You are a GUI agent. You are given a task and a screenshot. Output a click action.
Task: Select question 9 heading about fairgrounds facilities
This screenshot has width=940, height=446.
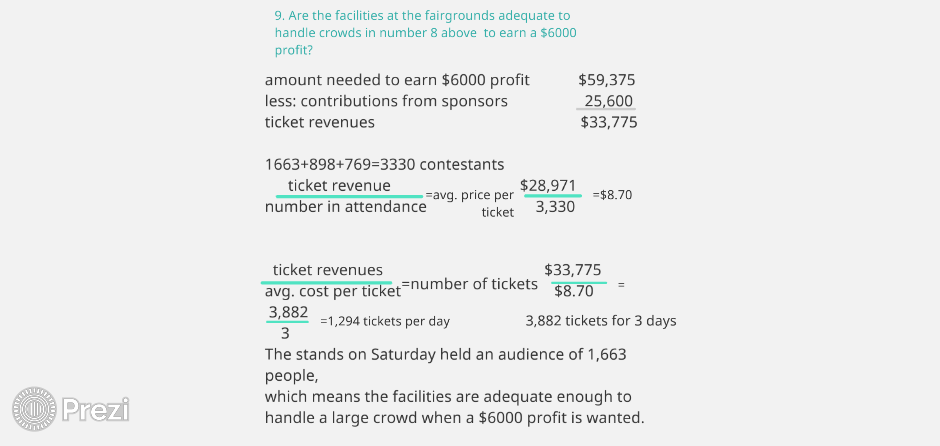coord(426,33)
